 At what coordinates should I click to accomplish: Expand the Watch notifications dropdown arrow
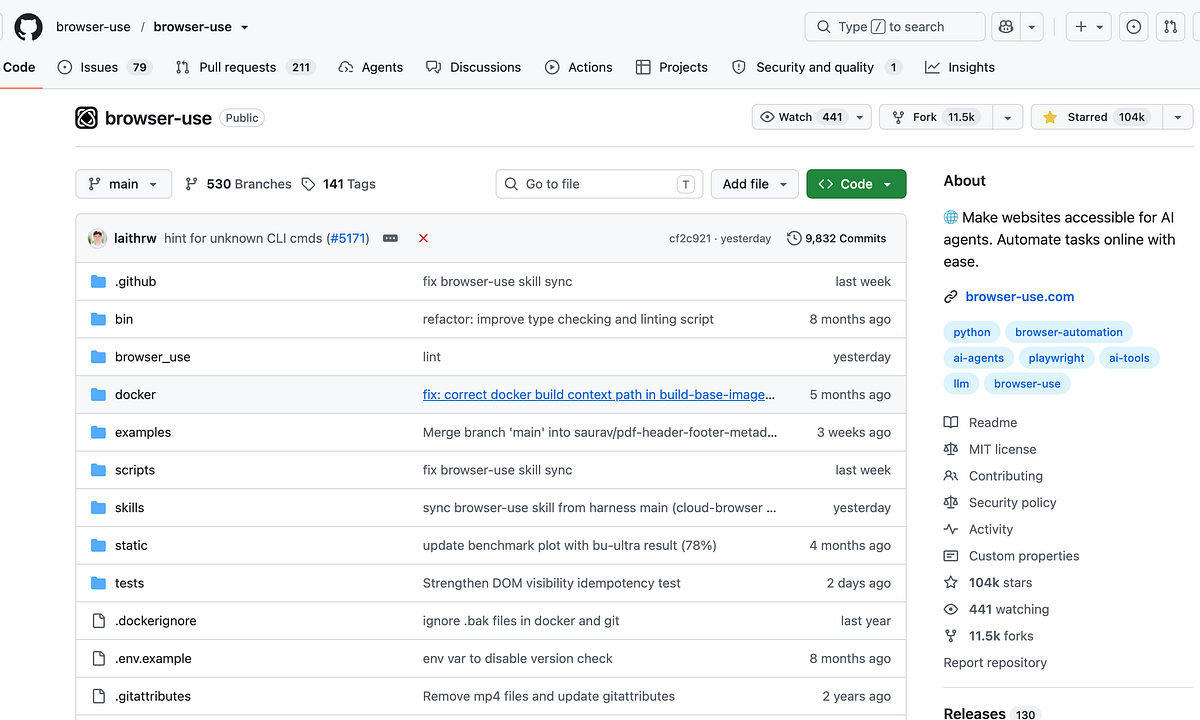tap(860, 117)
